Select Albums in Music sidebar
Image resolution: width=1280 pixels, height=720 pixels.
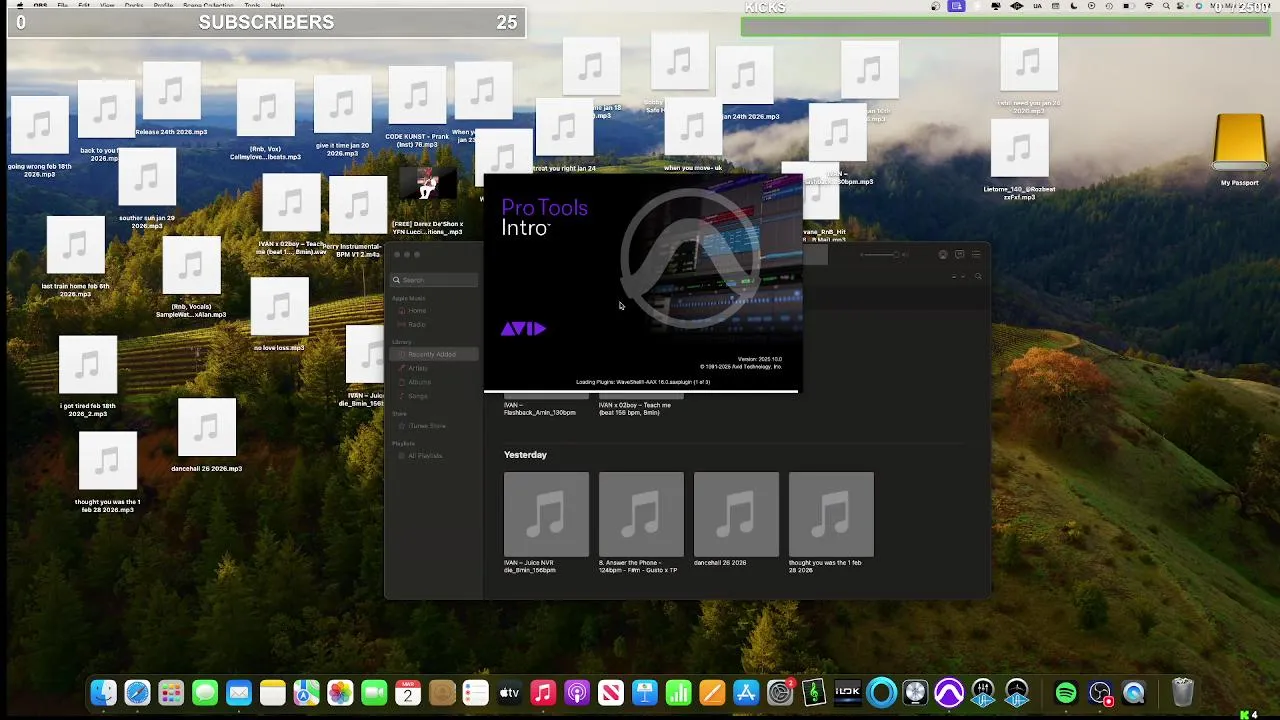pos(419,382)
